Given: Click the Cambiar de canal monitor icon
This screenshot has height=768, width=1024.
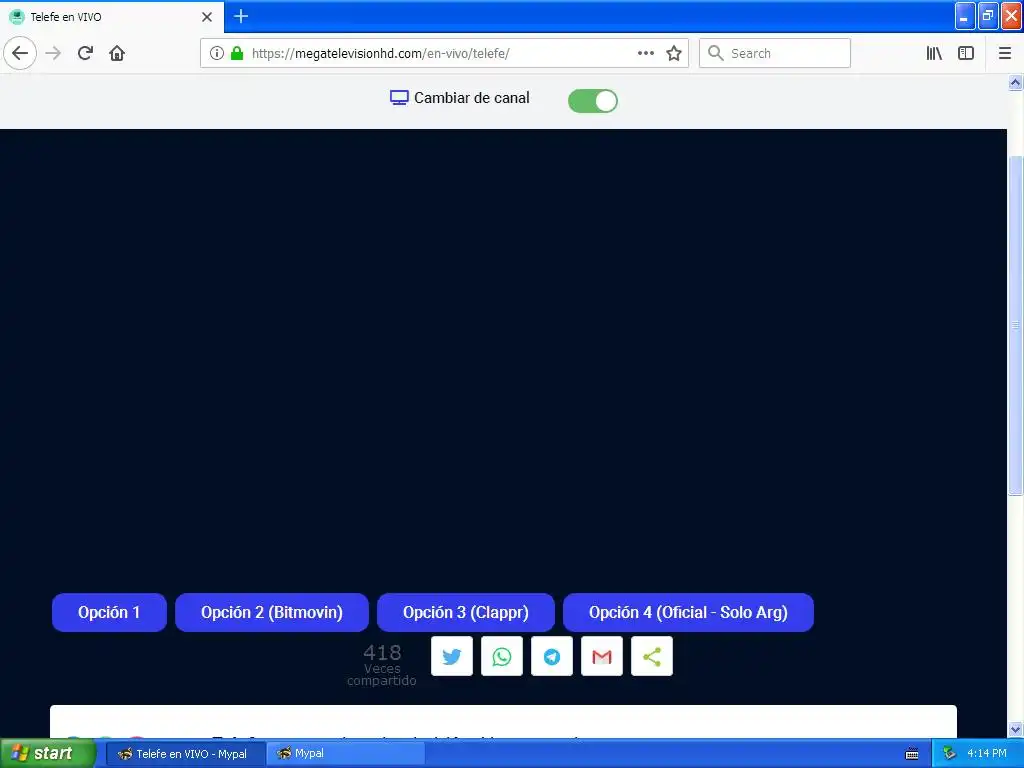Looking at the screenshot, I should [x=399, y=98].
